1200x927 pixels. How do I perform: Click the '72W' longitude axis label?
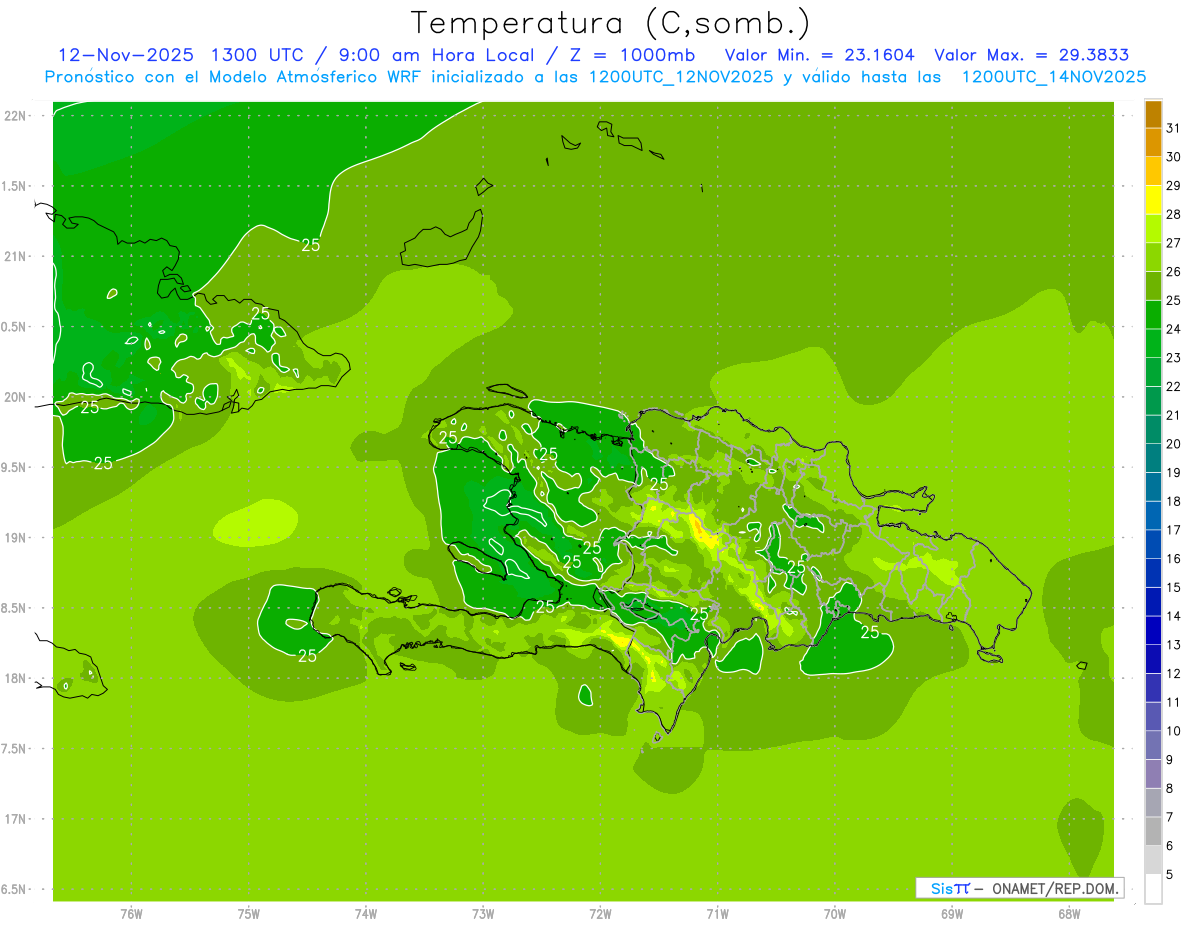(x=600, y=914)
